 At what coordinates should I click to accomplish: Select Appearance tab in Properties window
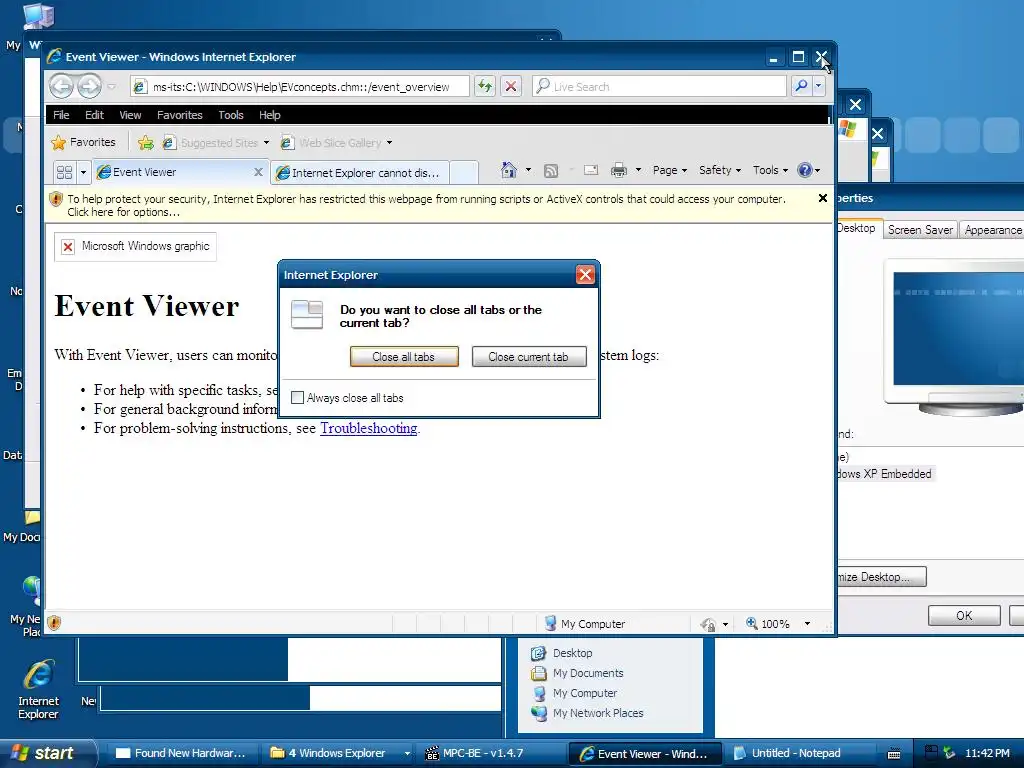tap(993, 230)
